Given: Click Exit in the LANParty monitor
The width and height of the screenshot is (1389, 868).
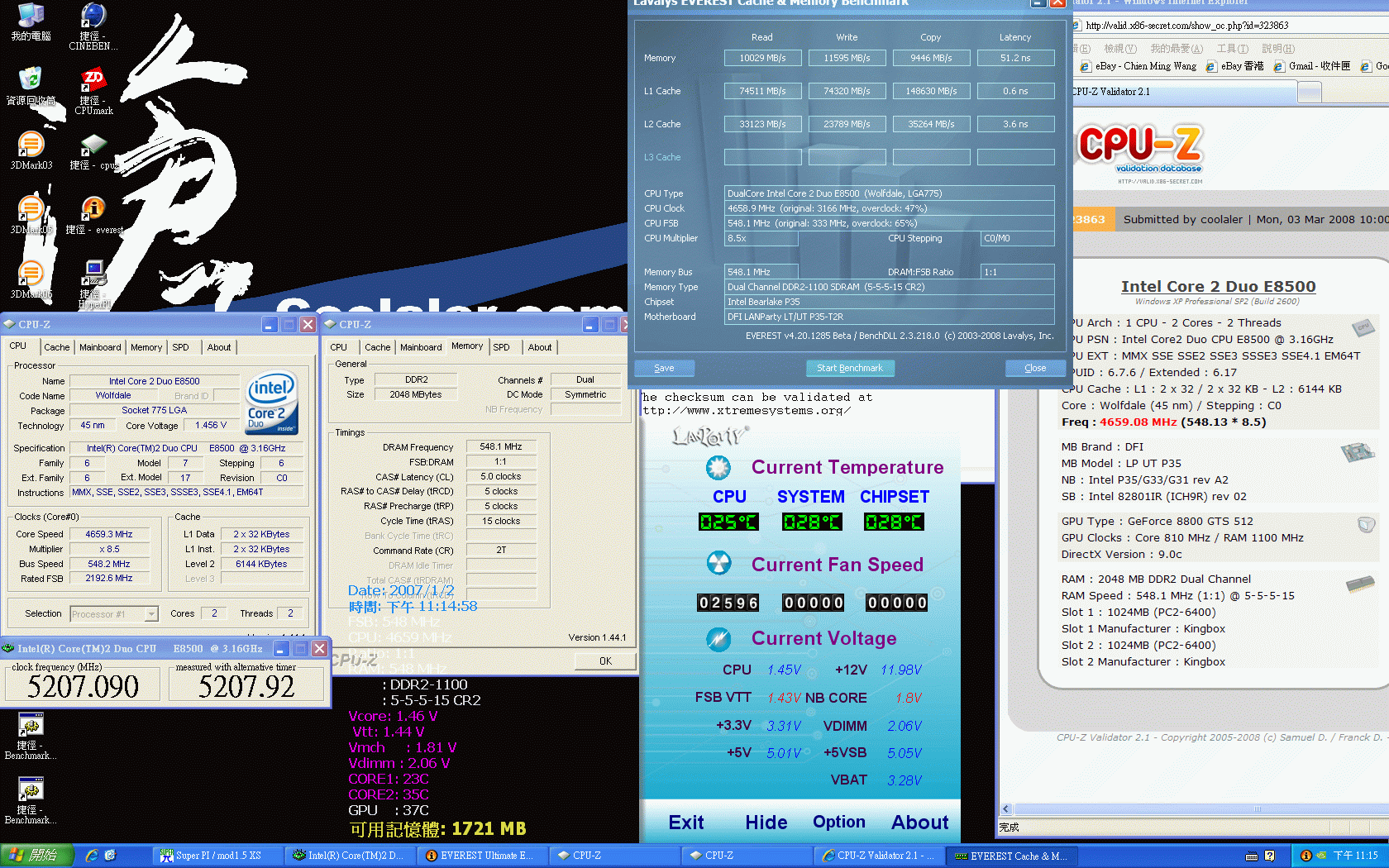Looking at the screenshot, I should click(686, 823).
